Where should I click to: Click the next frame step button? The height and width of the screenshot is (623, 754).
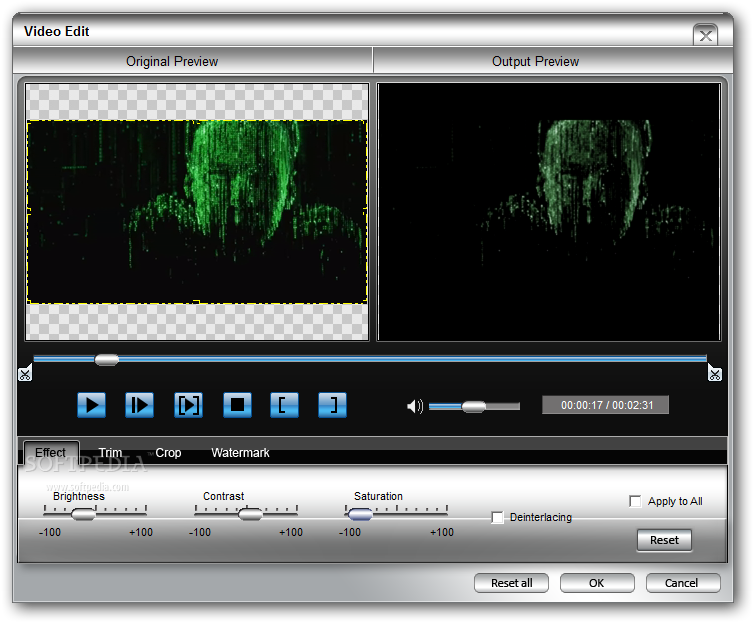click(x=139, y=405)
